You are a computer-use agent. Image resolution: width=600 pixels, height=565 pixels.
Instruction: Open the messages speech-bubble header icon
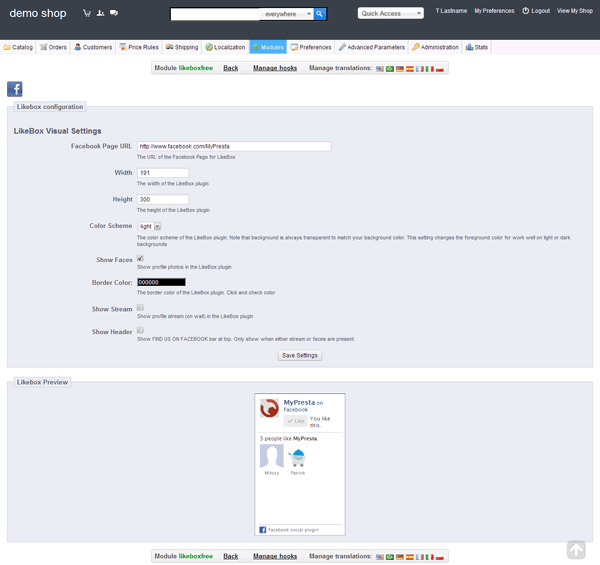coord(113,14)
